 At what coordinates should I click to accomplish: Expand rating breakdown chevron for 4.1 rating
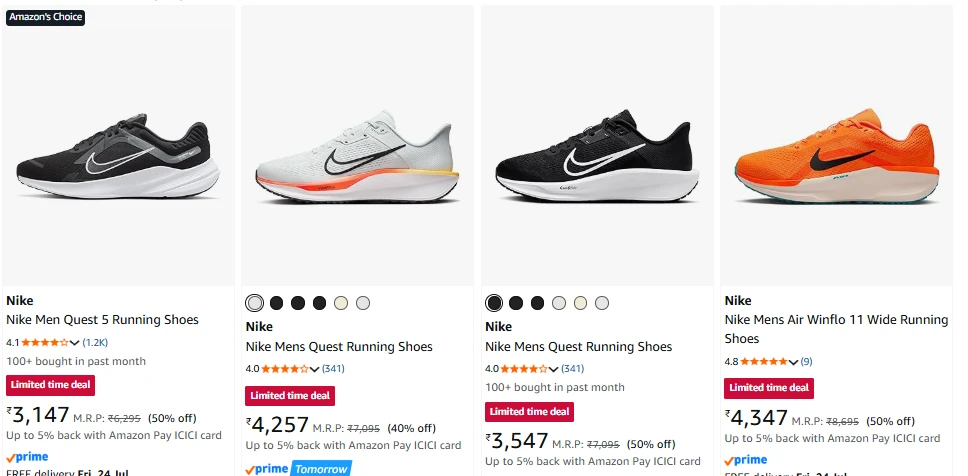75,343
